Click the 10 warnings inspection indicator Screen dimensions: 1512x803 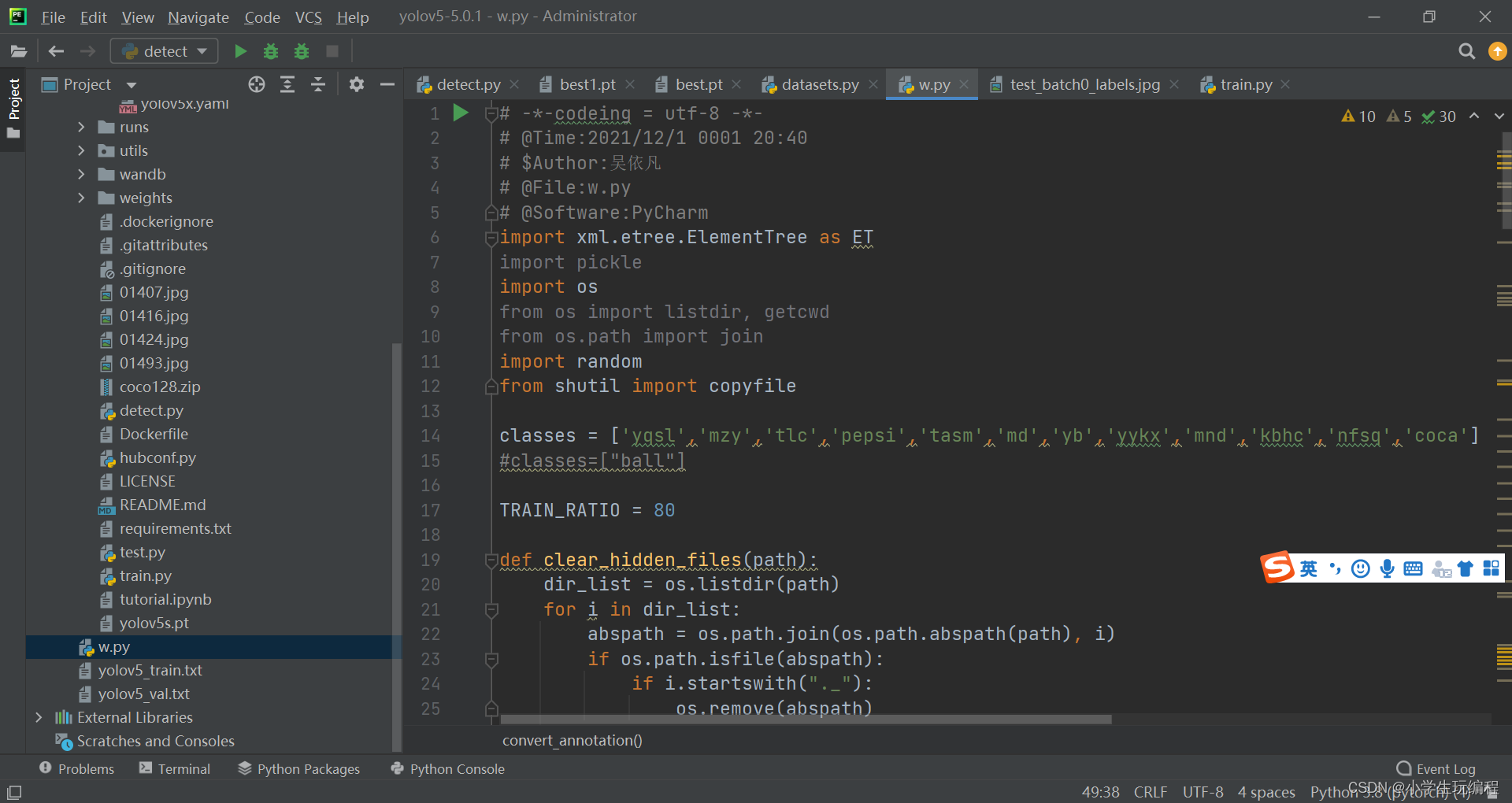[1358, 117]
